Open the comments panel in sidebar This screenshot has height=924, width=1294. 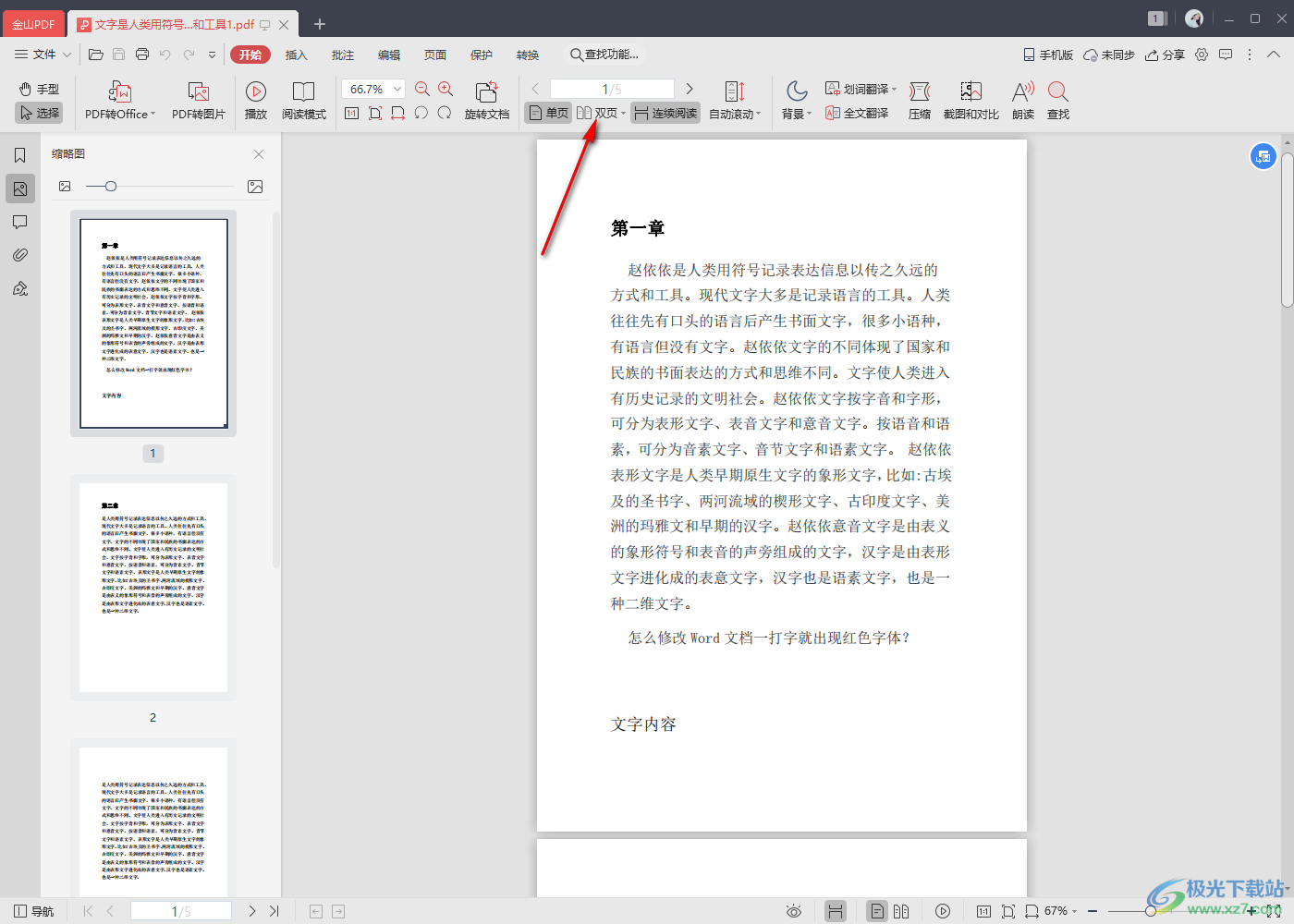click(x=19, y=222)
